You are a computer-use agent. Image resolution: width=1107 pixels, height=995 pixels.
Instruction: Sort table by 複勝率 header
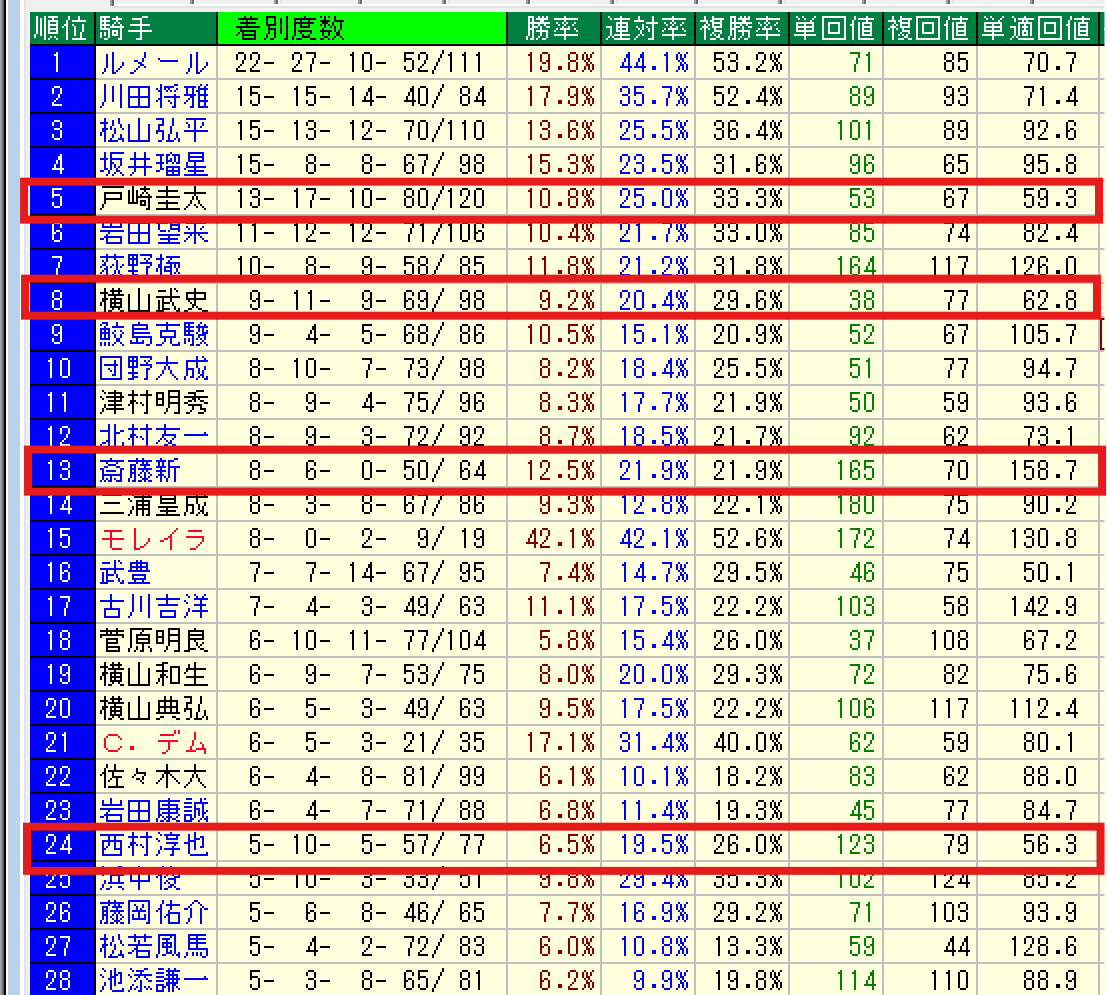click(741, 28)
